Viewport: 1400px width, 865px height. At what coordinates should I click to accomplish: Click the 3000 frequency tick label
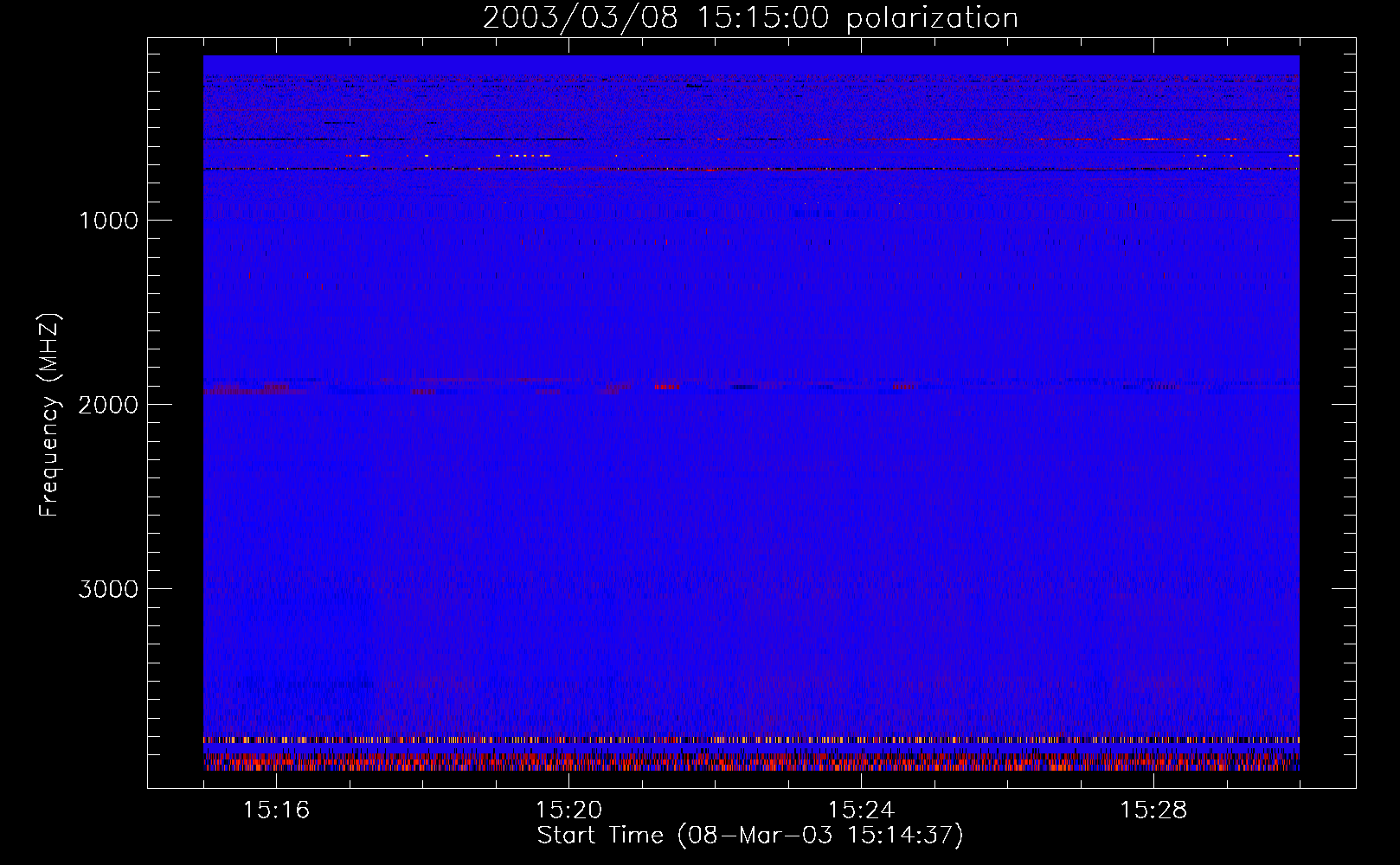point(108,589)
